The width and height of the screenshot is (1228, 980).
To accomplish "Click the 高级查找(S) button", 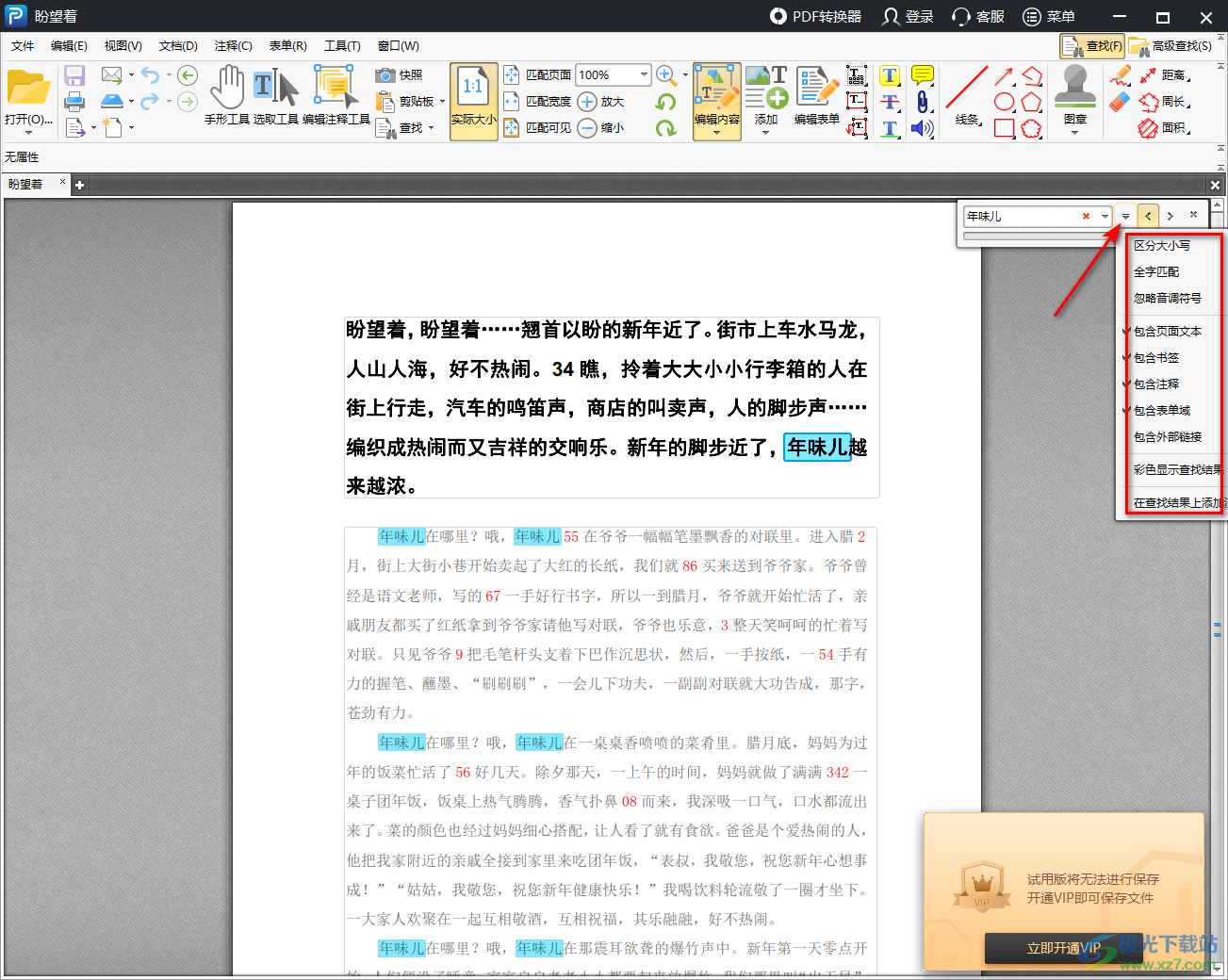I will tap(1171, 45).
